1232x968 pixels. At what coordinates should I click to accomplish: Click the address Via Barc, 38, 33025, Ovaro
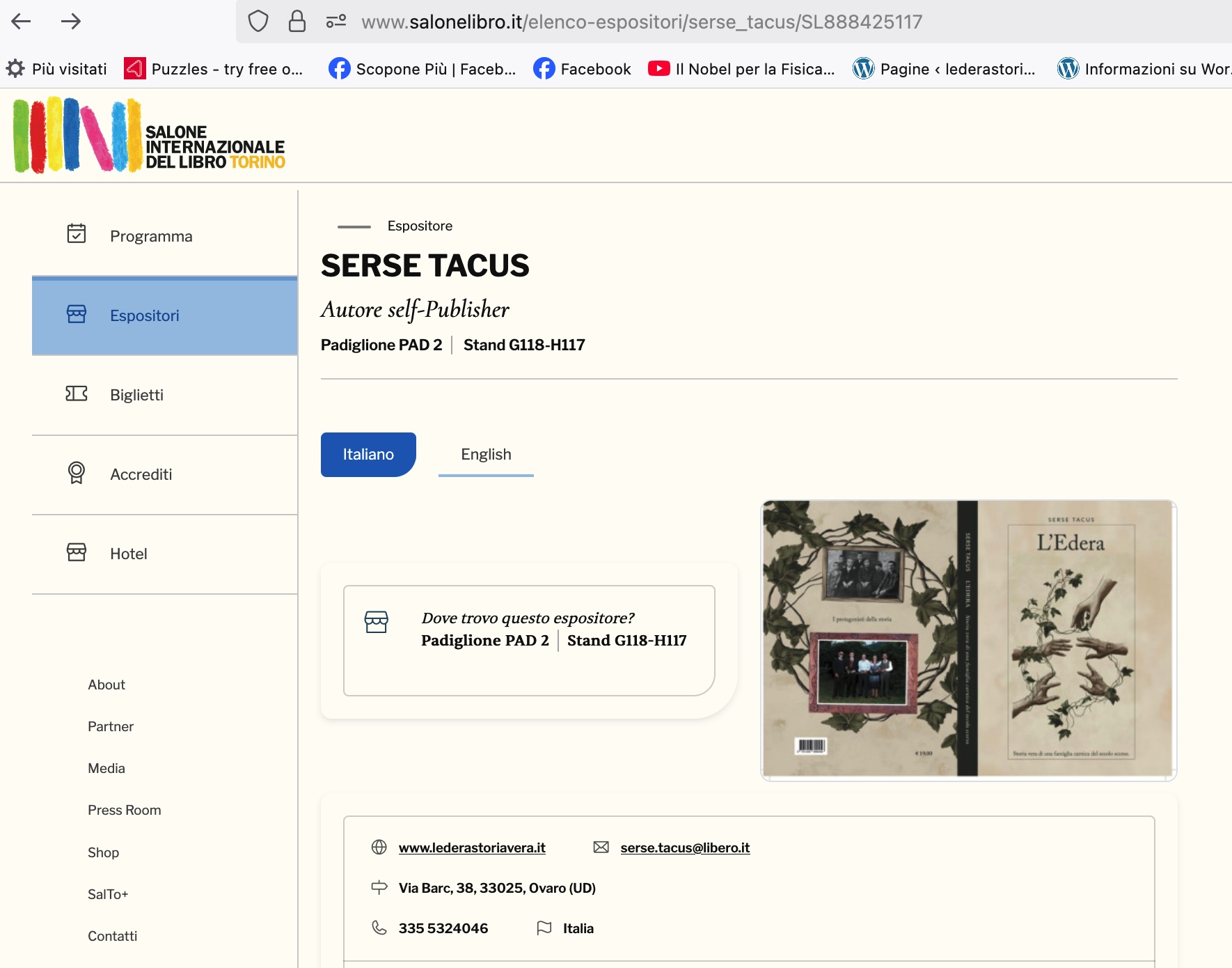[x=497, y=888]
